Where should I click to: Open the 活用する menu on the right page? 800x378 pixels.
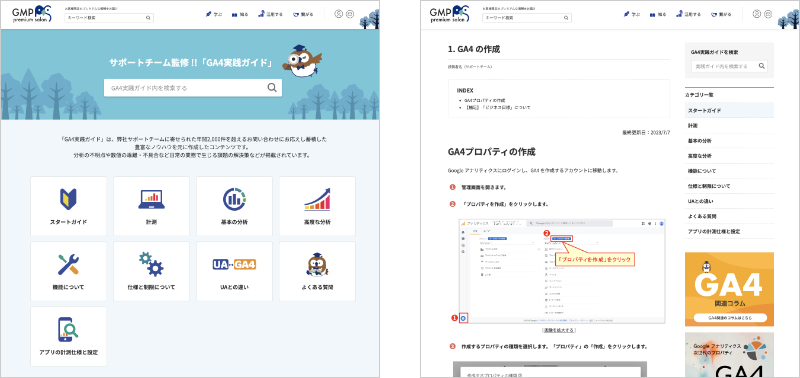tap(689, 14)
